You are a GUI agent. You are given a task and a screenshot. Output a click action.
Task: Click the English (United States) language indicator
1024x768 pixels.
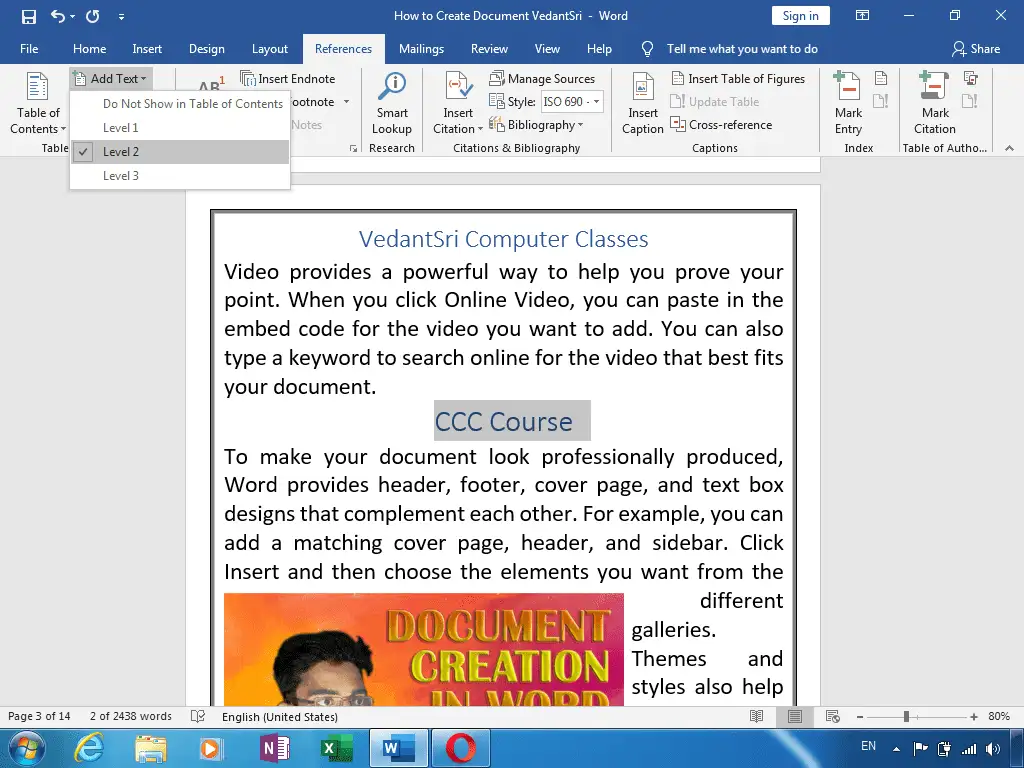pos(280,716)
